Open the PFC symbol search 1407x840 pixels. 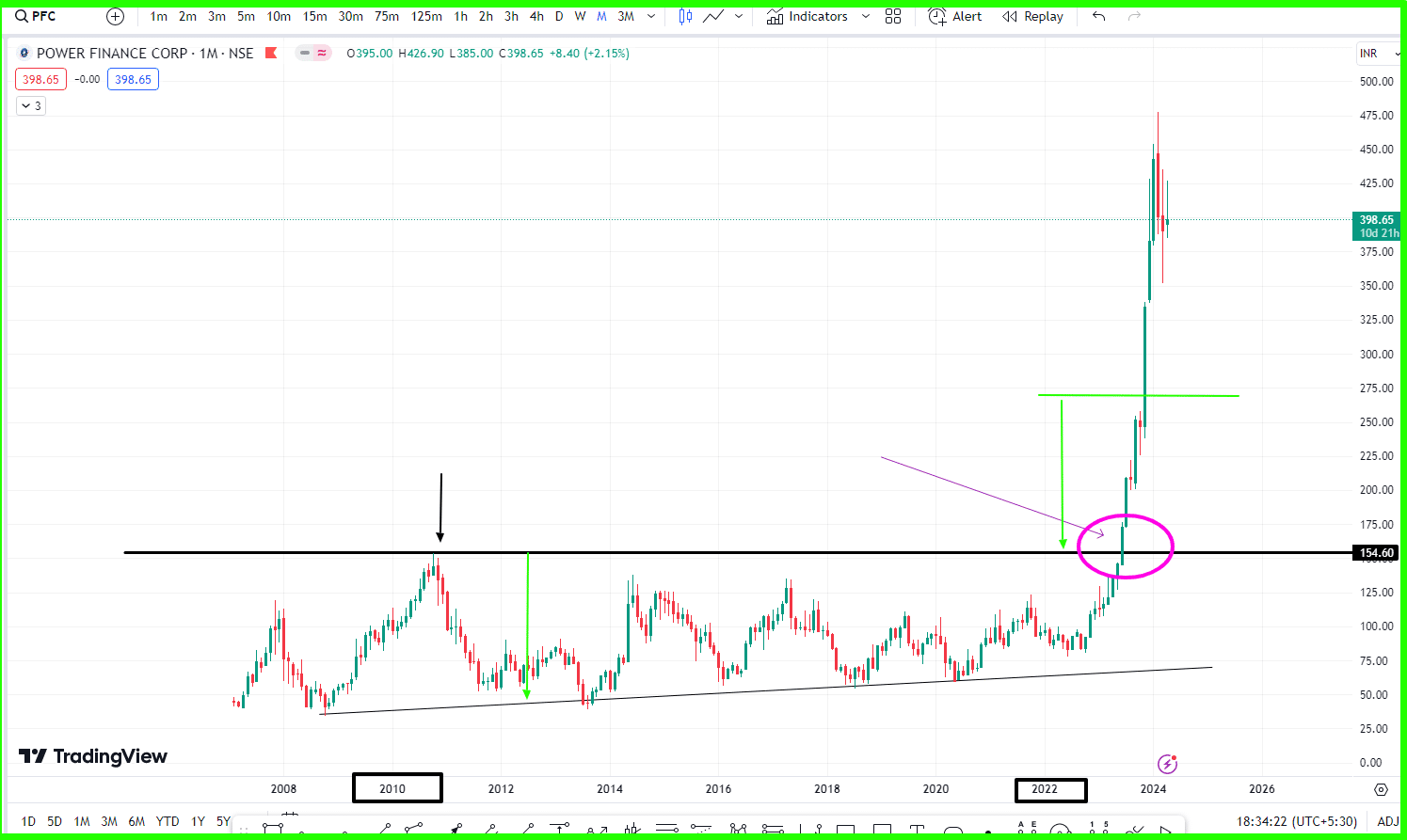[x=36, y=16]
